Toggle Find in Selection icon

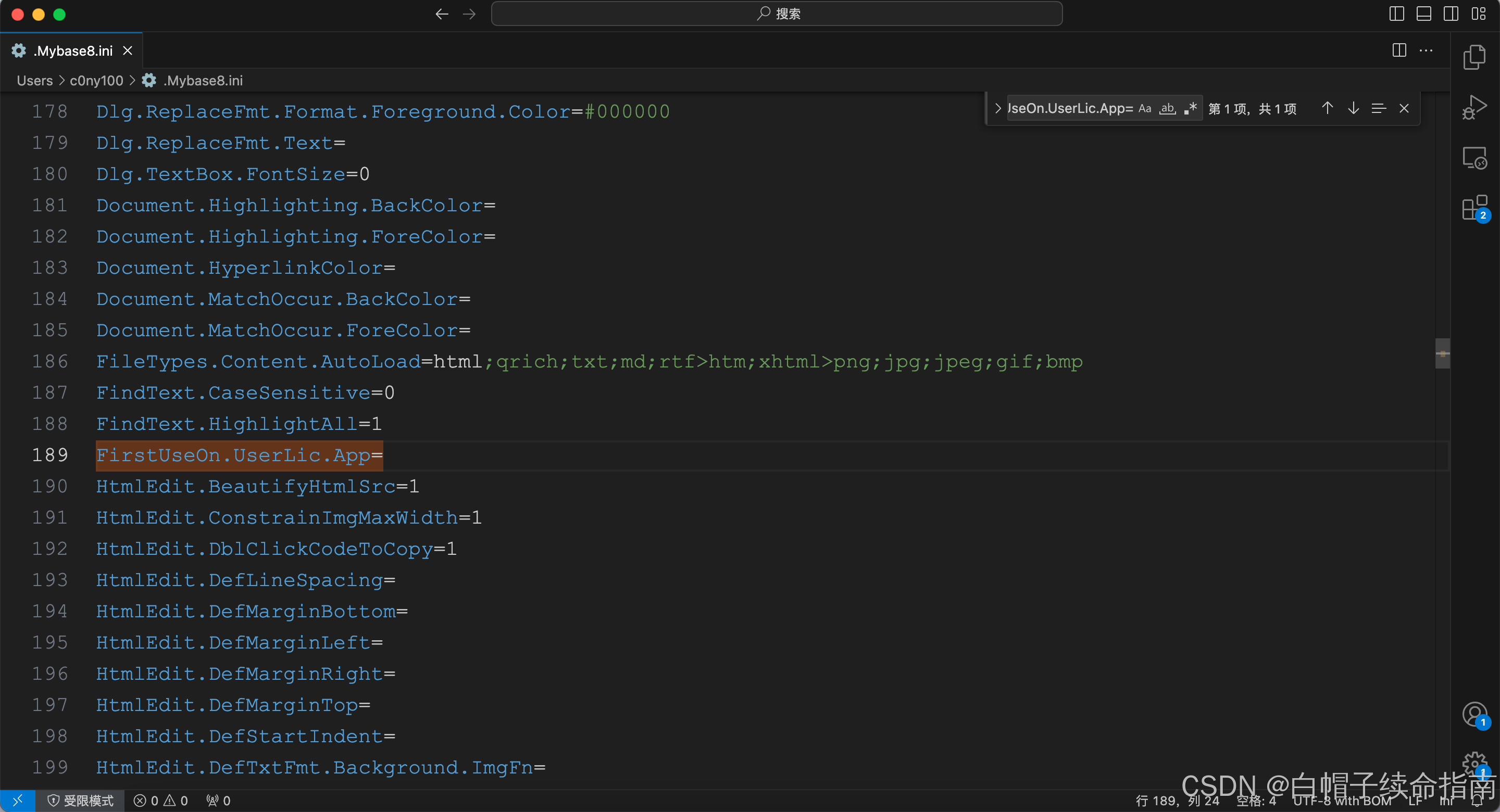[1378, 108]
